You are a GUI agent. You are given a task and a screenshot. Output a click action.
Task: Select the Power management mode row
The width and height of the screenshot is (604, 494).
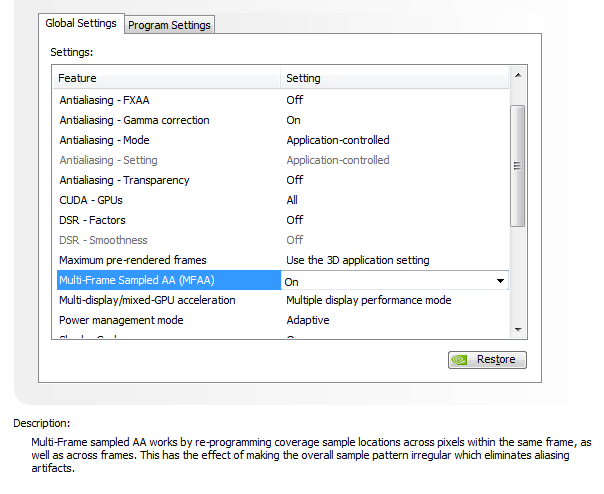281,320
